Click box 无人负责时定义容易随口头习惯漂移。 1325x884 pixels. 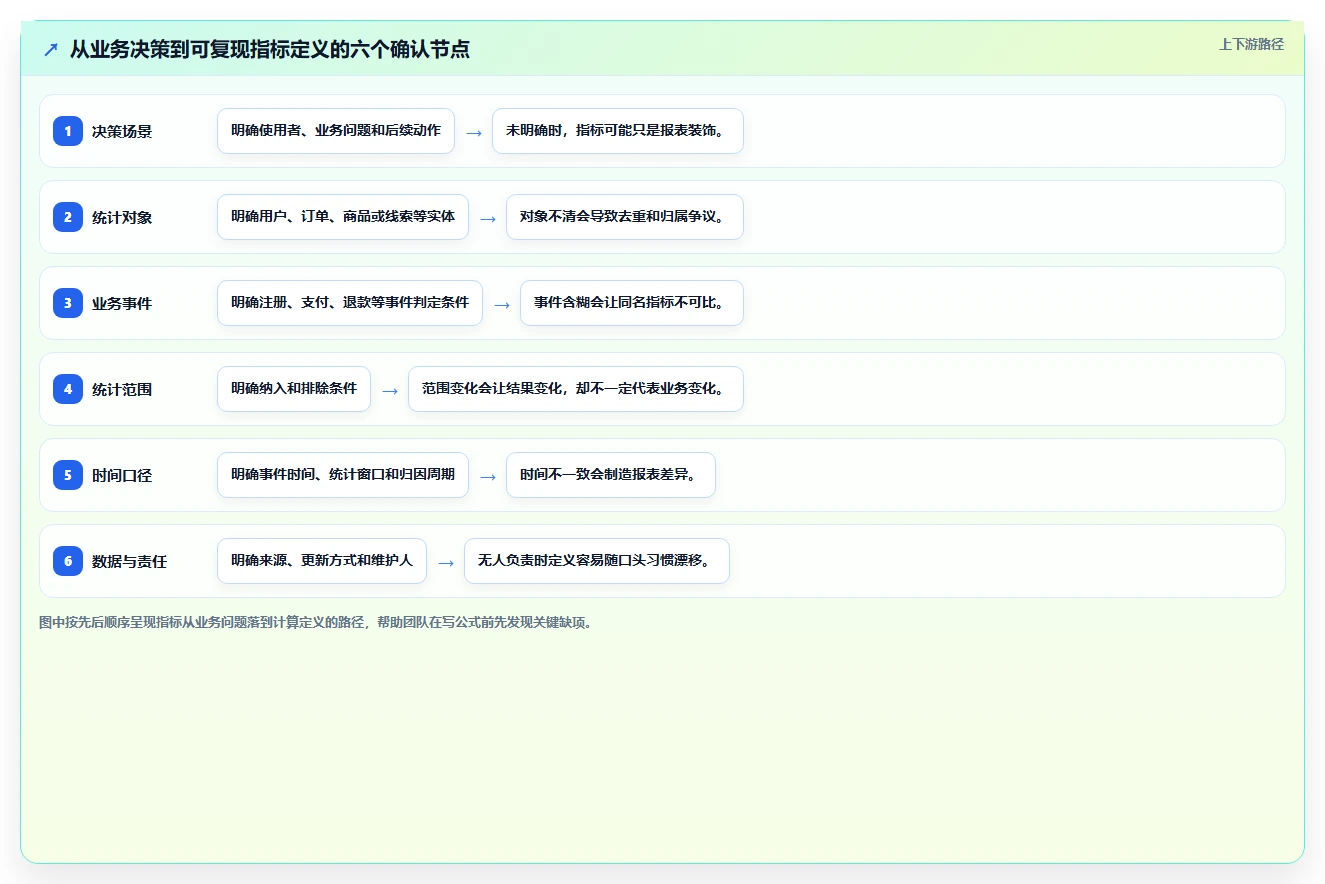pos(597,561)
